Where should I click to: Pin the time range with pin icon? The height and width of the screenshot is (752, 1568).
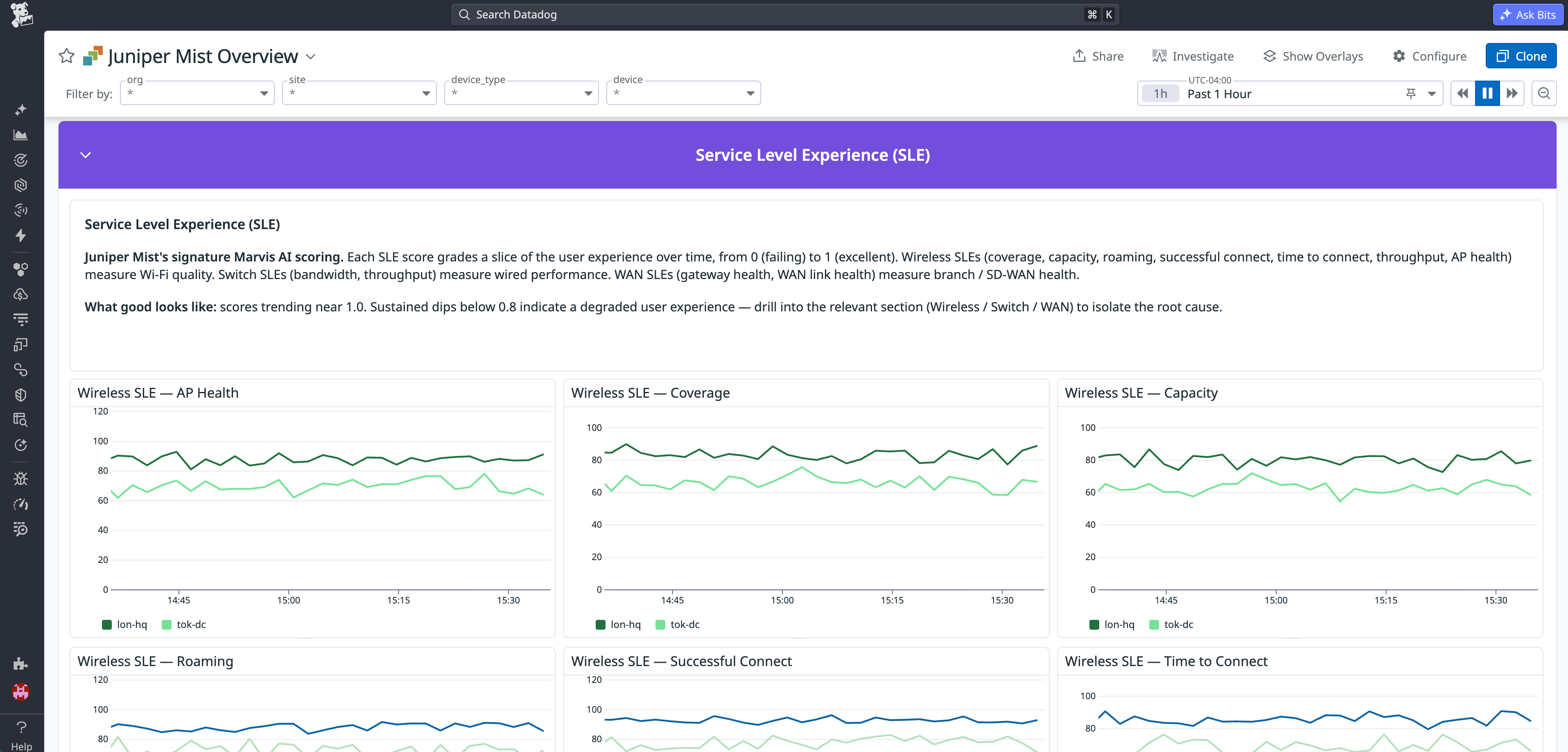(1410, 94)
